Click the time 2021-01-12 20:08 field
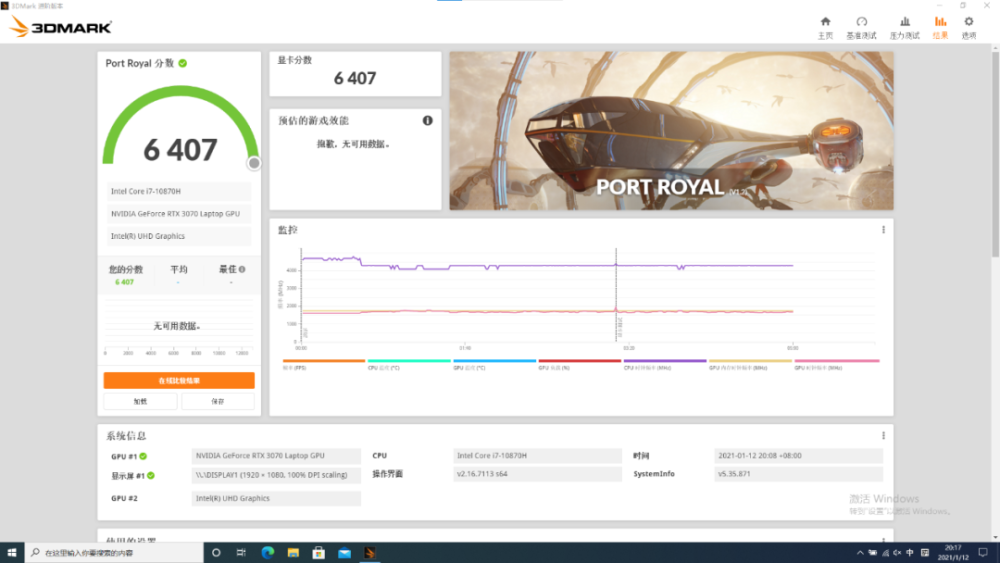This screenshot has height=563, width=1000. point(798,455)
